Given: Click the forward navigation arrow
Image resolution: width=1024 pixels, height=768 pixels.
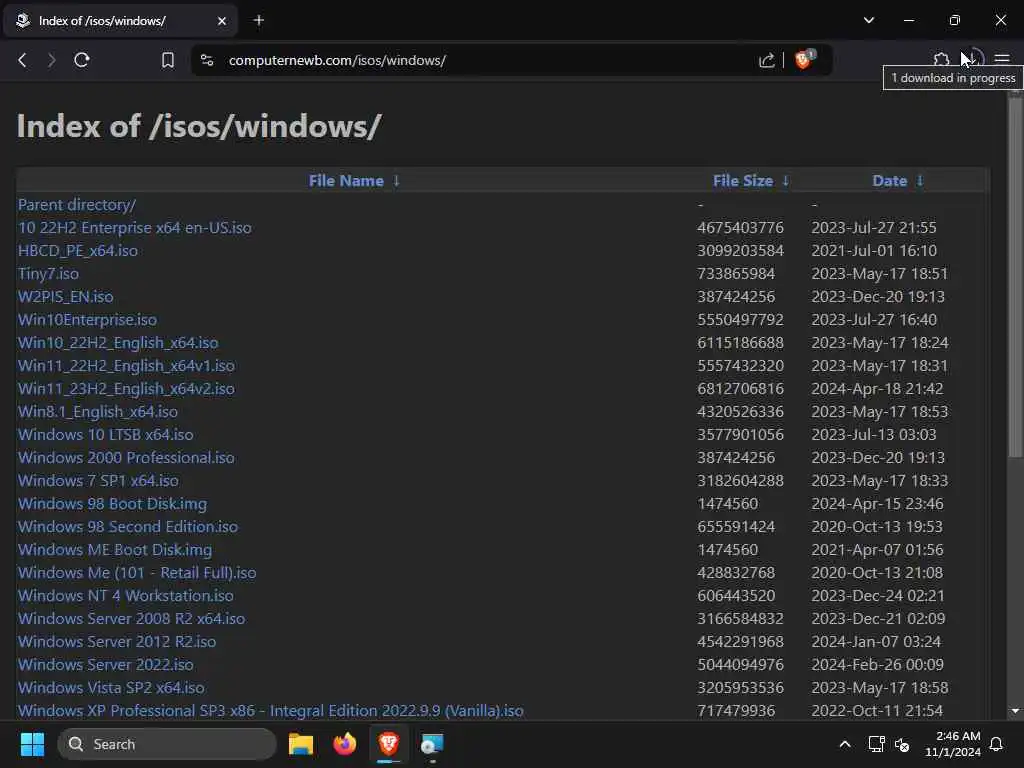Looking at the screenshot, I should [52, 60].
